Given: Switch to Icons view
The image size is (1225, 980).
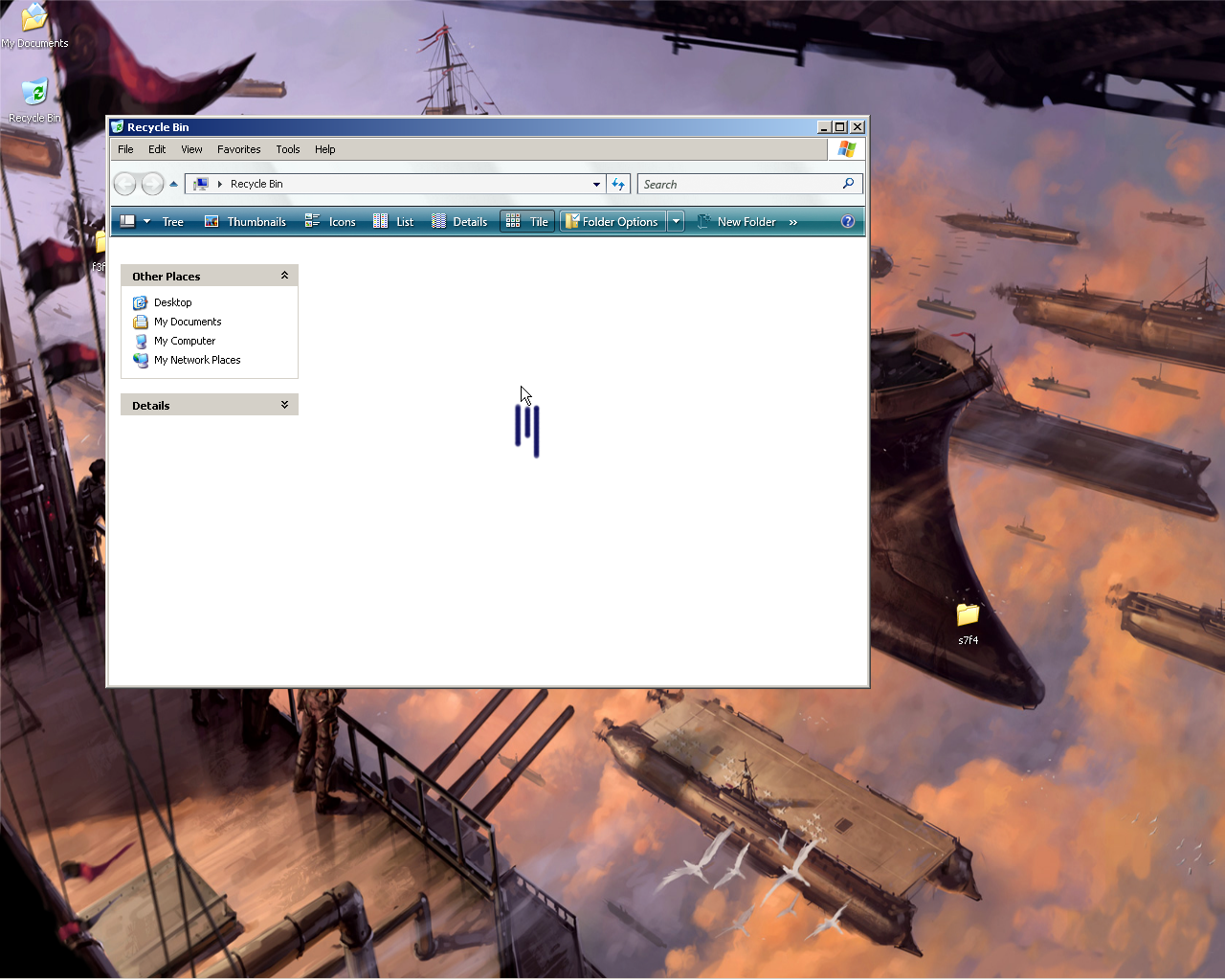Looking at the screenshot, I should tap(330, 222).
